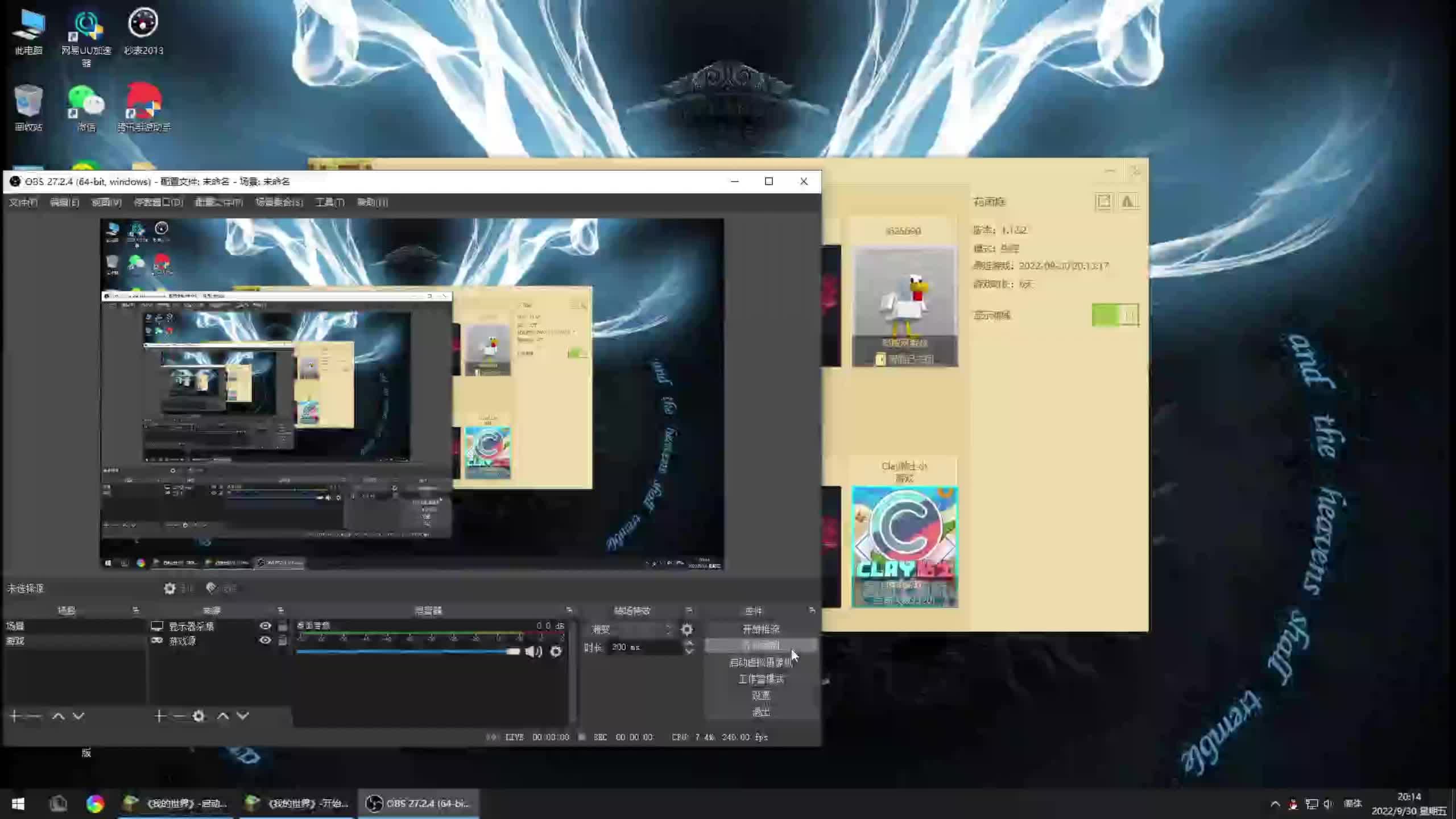Toggle the green 显示期域 switch
Viewport: 1456px width, 819px height.
(1115, 315)
